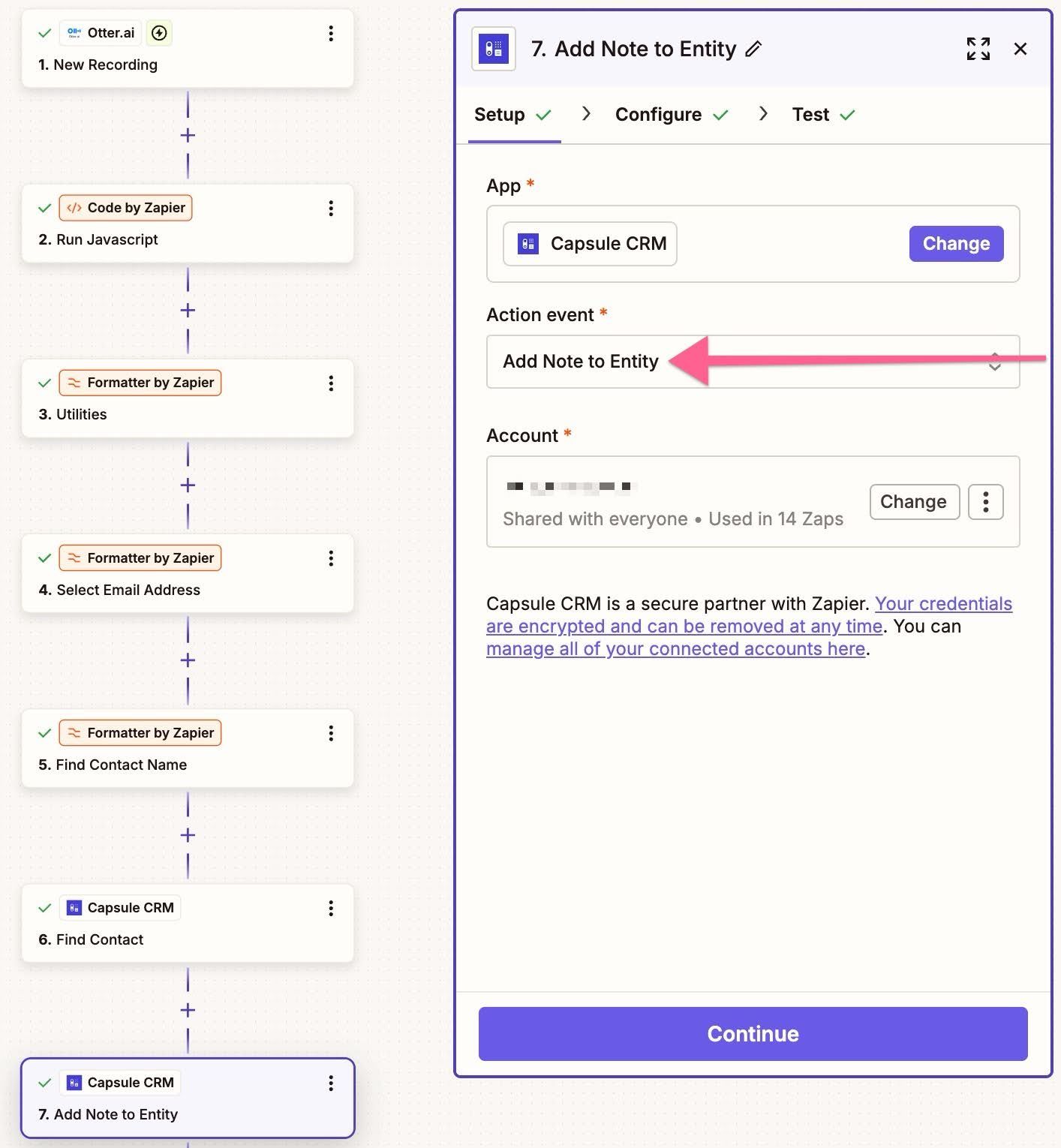
Task: Click the instant trigger lightning icon
Action: click(x=158, y=32)
